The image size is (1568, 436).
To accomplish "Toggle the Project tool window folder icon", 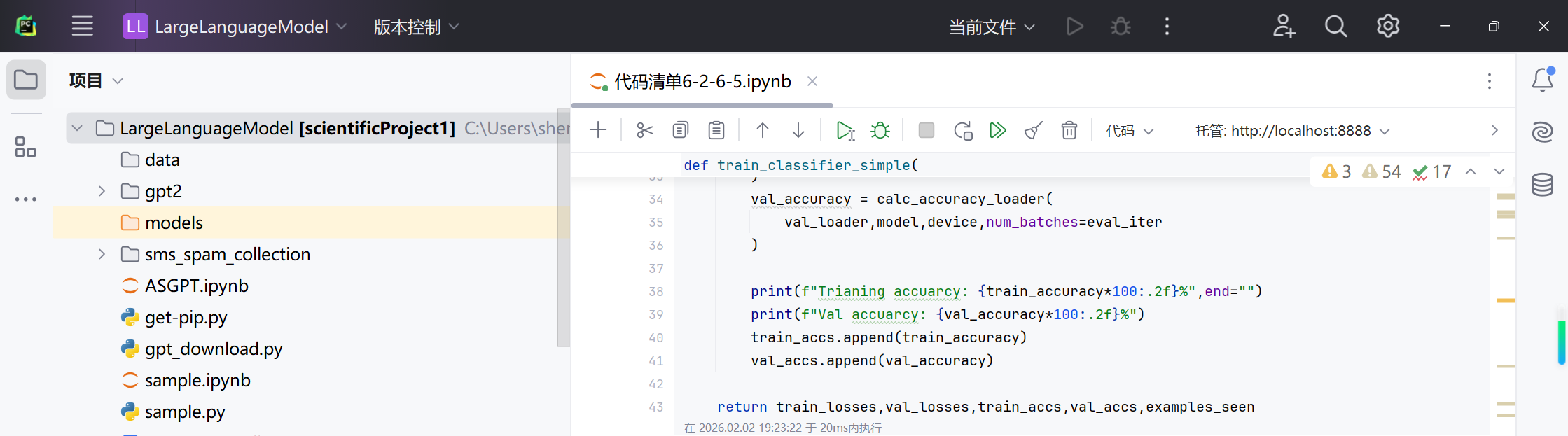I will tap(26, 80).
